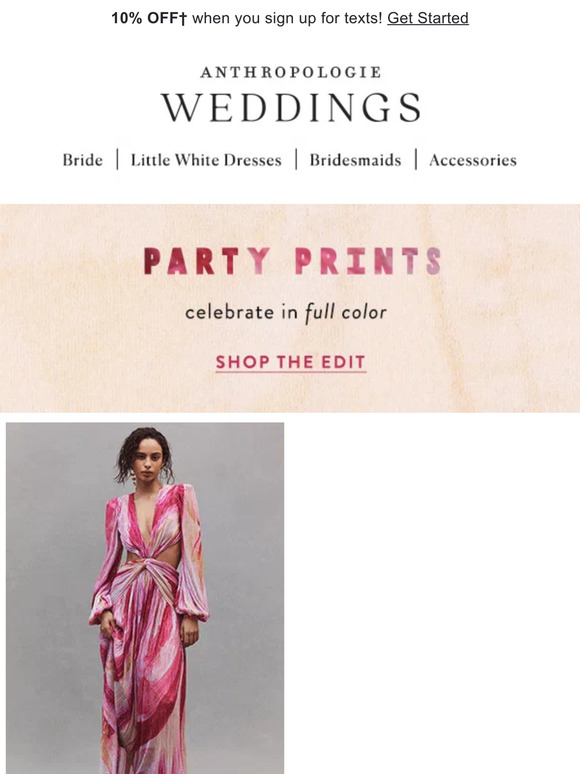Select the Bridesmaids nav link

point(355,160)
